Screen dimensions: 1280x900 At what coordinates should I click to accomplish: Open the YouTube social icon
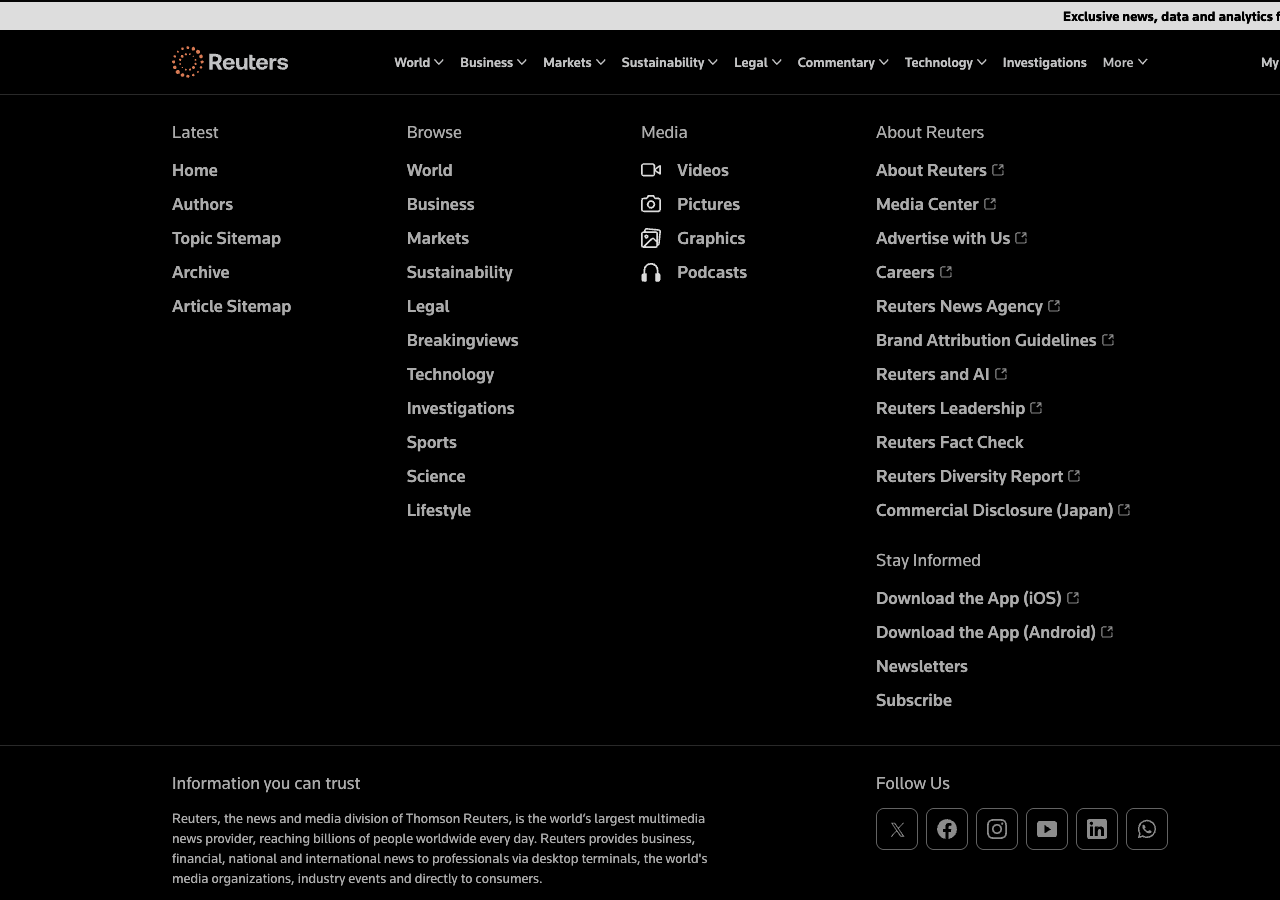point(1047,829)
